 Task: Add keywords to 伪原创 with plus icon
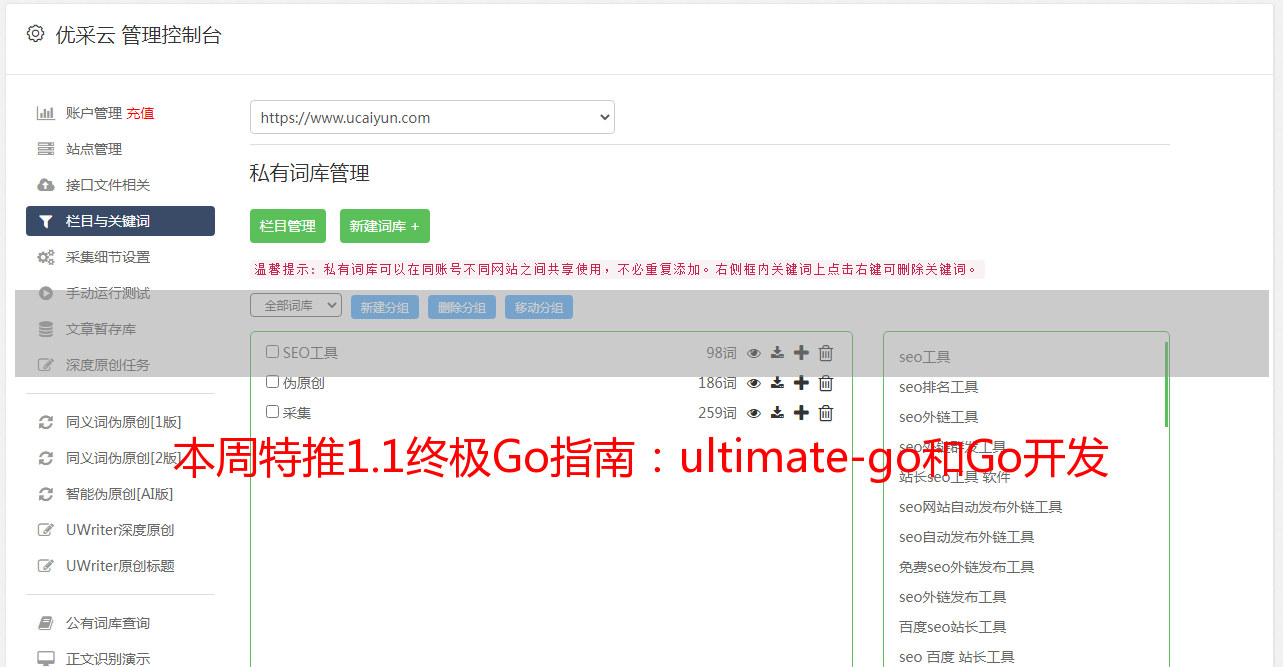(801, 383)
